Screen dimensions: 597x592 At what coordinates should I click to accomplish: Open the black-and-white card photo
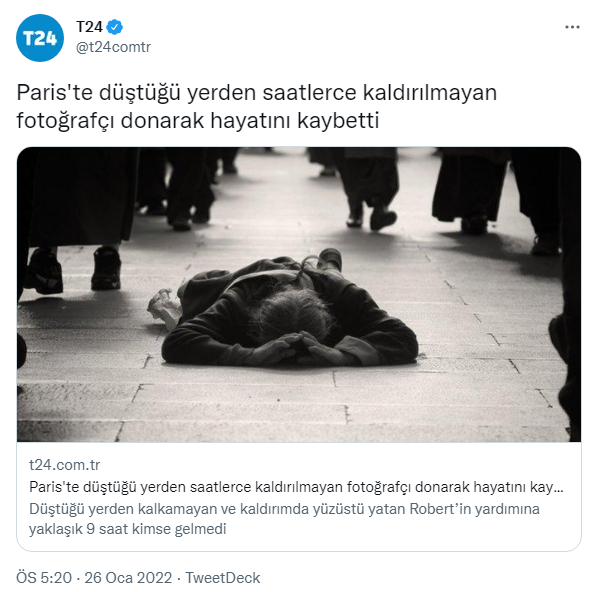pos(299,294)
